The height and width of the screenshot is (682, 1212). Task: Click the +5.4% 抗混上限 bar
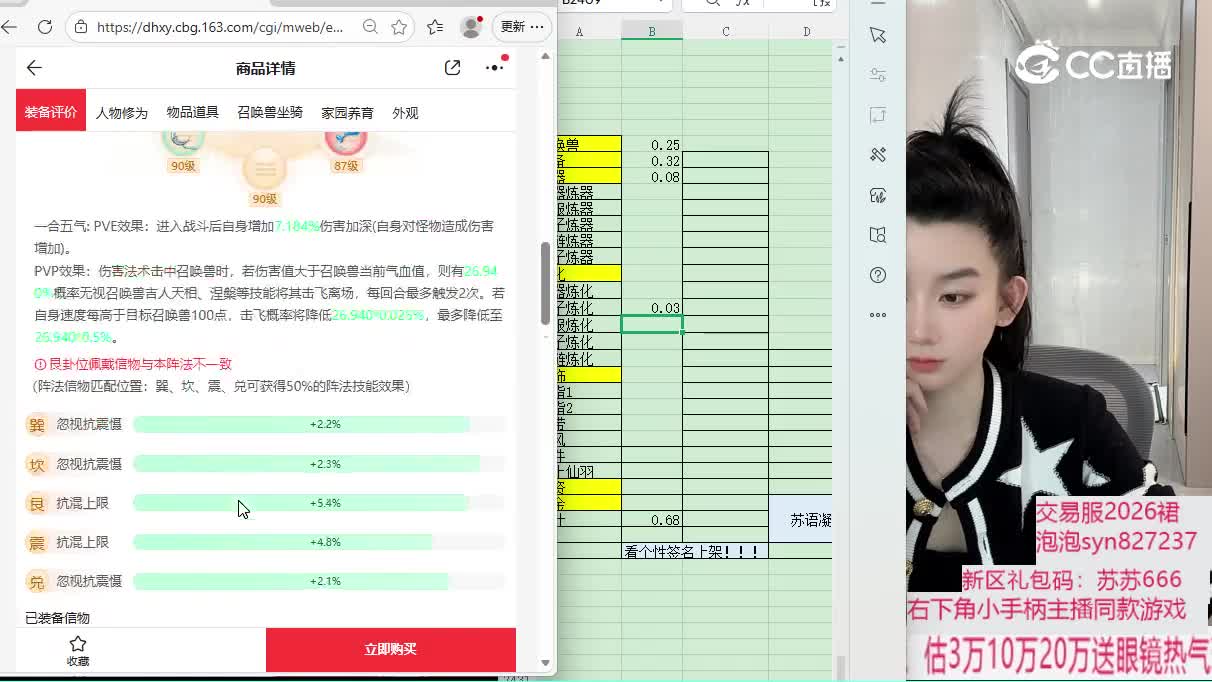319,503
